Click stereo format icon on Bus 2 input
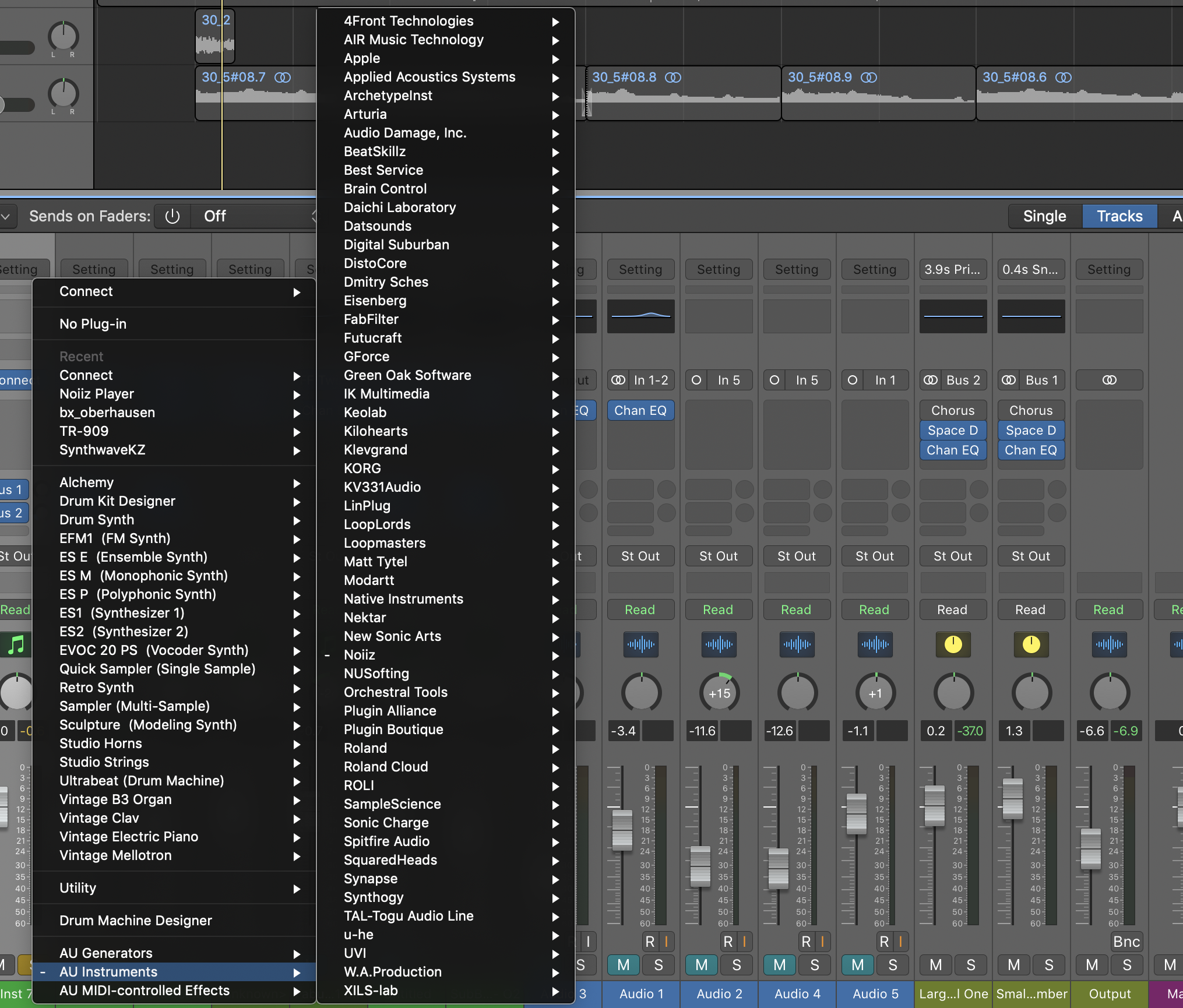 coord(931,380)
